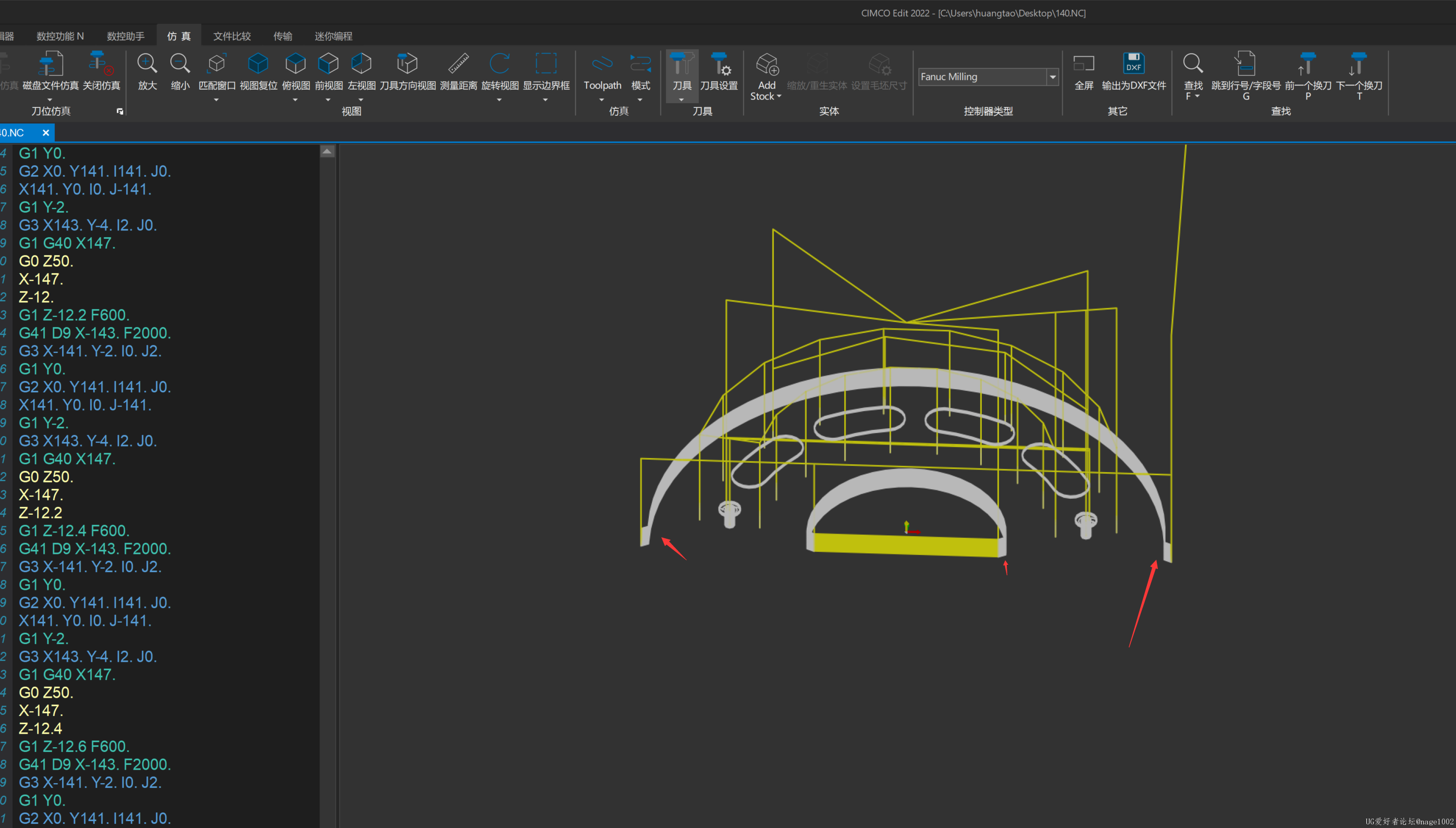Jump to 前一个换刀 previous tool change

pyautogui.click(x=1307, y=64)
